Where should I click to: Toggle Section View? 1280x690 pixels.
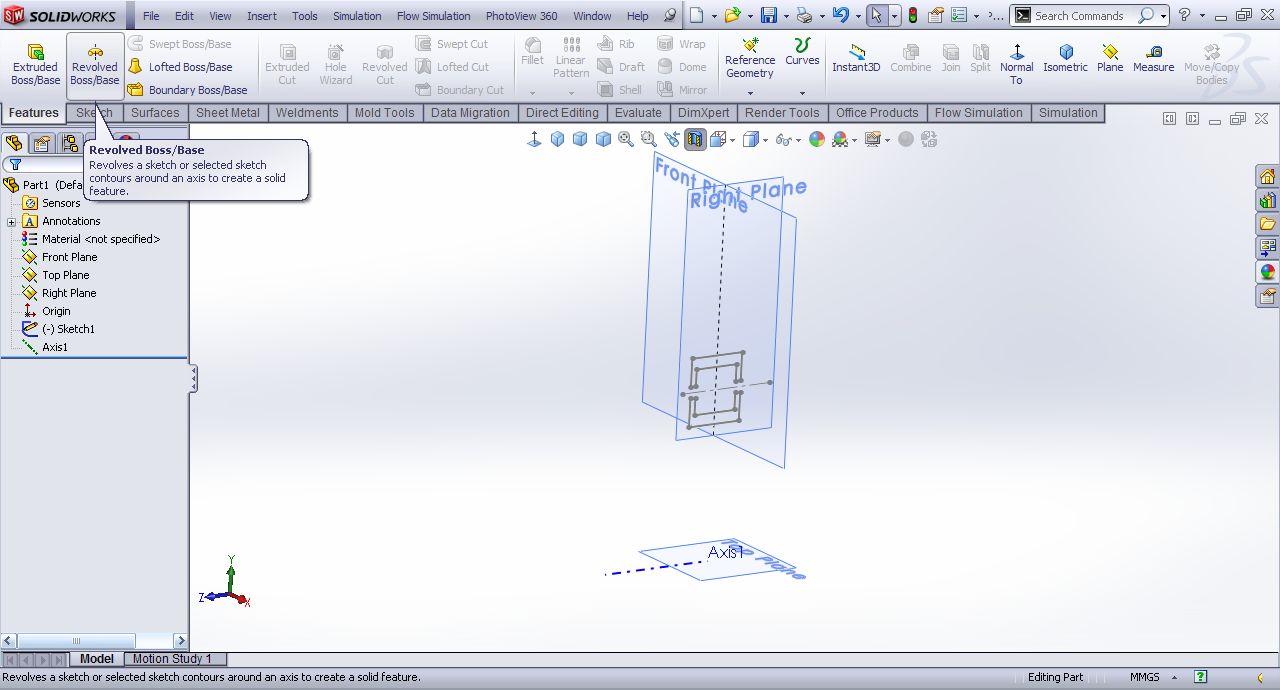[695, 139]
